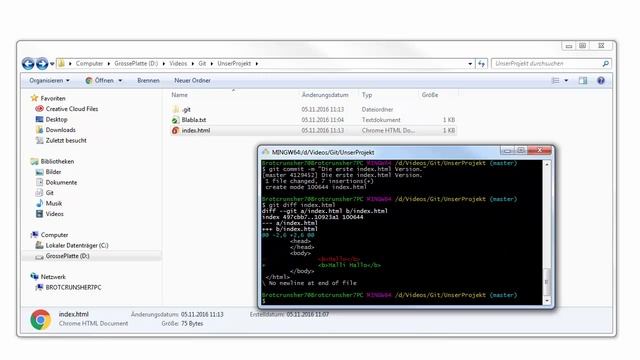The height and width of the screenshot is (360, 640).
Task: Go forward with the Explorer forward arrow
Action: pos(42,64)
